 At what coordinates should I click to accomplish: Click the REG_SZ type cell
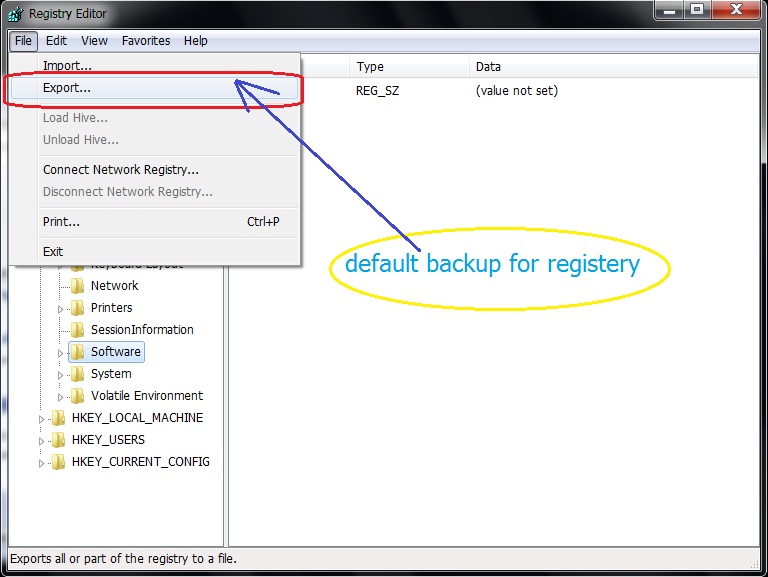[x=377, y=91]
